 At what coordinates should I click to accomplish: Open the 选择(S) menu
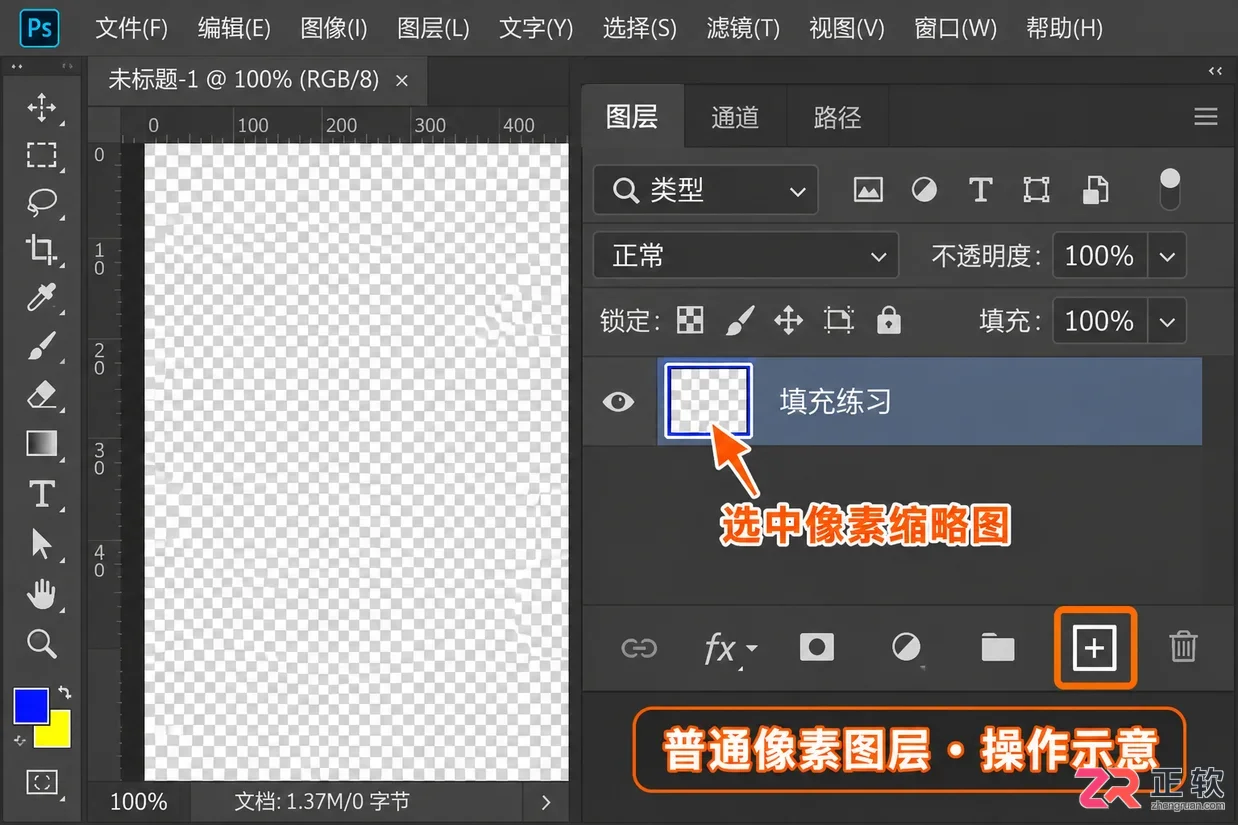pos(640,28)
